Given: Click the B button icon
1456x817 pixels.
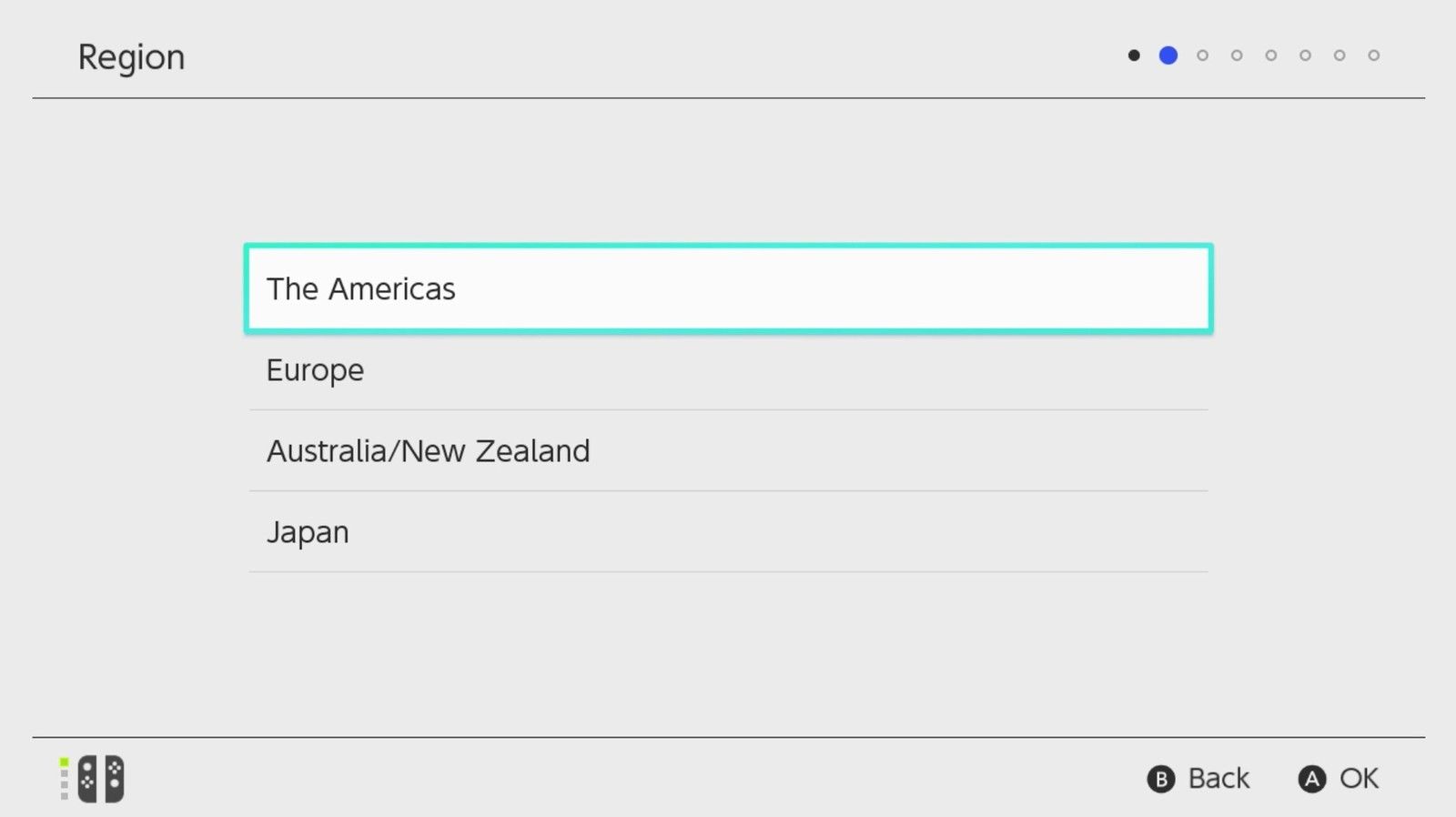Looking at the screenshot, I should [x=1160, y=780].
